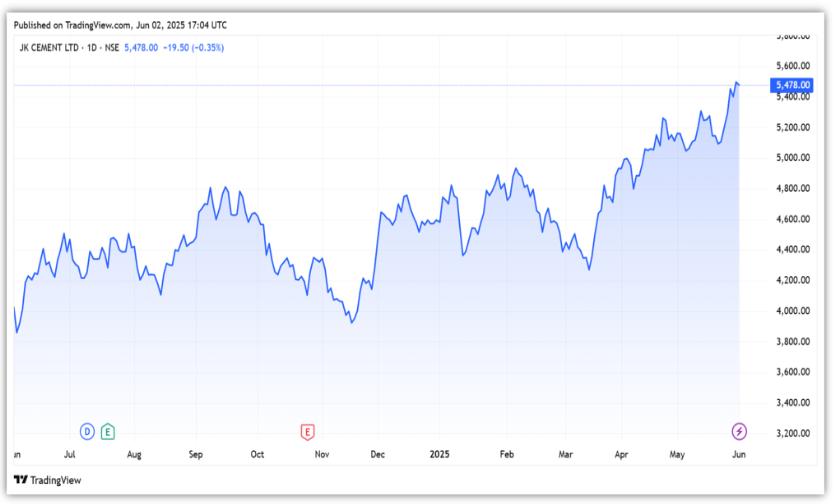Click the 4,000.00 level on price axis
834x504 pixels.
click(x=792, y=311)
